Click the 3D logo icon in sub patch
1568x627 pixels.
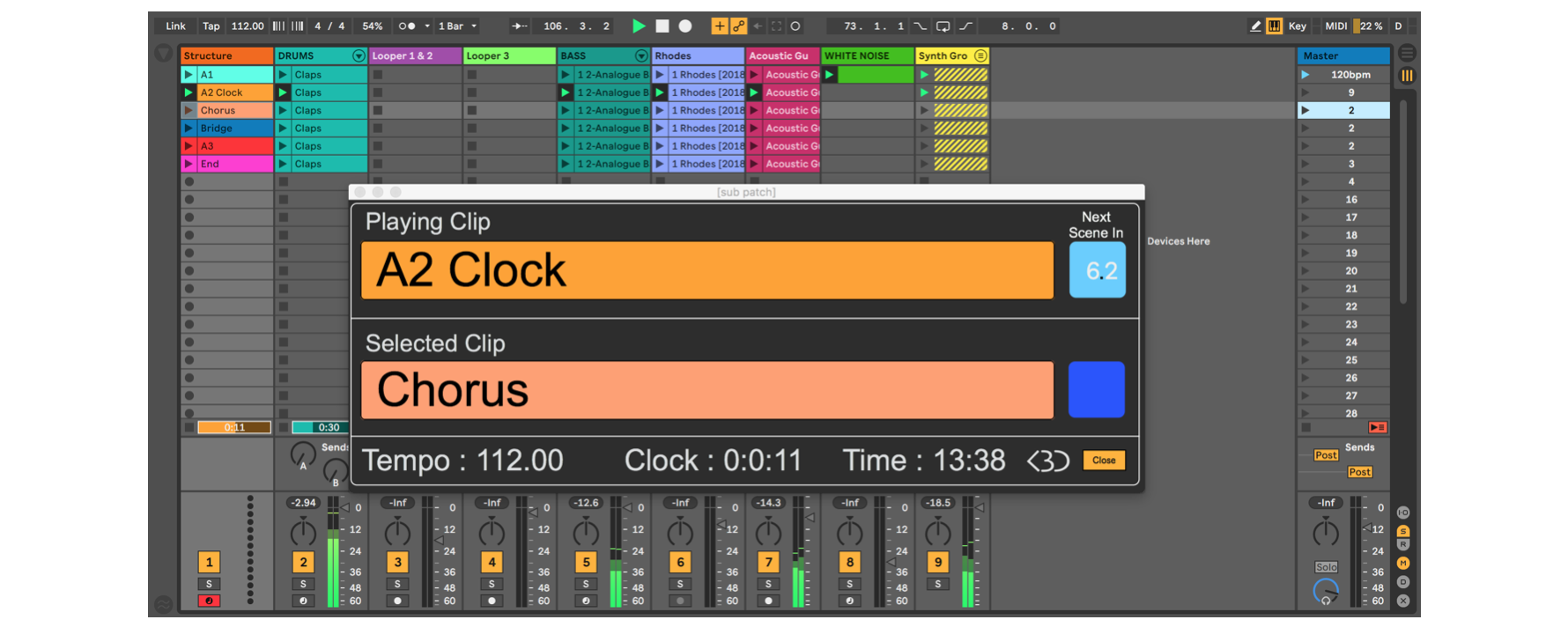click(1048, 461)
